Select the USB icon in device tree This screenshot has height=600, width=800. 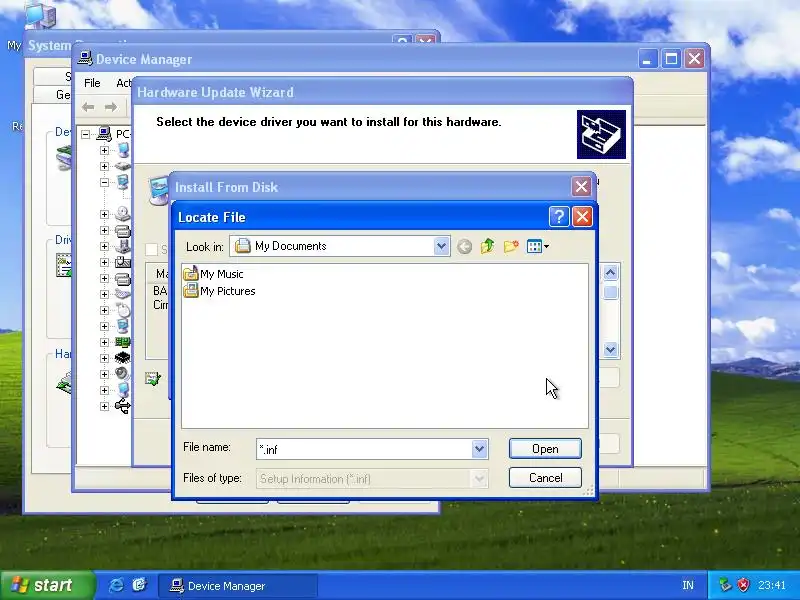[122, 406]
